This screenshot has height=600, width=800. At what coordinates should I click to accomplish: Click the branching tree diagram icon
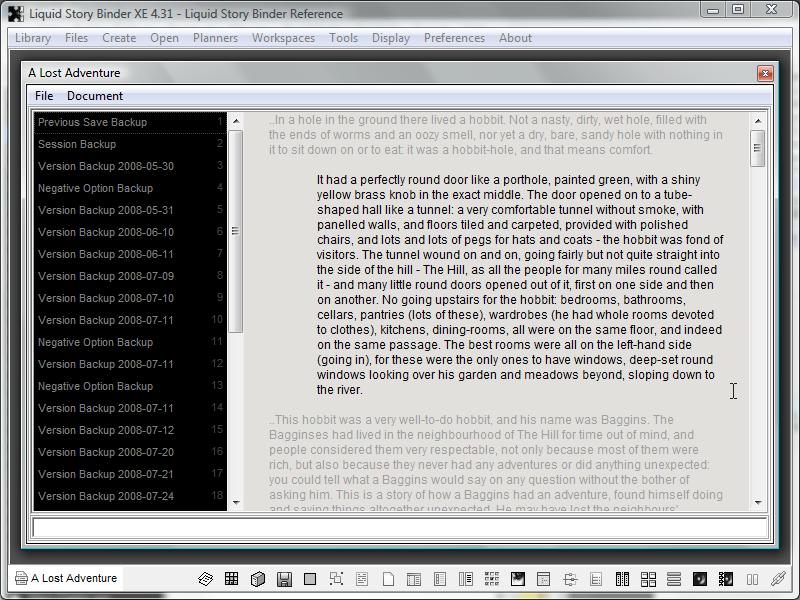click(x=570, y=579)
